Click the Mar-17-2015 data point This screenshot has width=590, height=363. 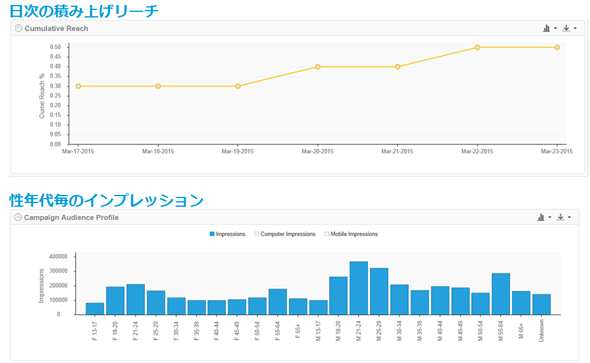pyautogui.click(x=78, y=86)
